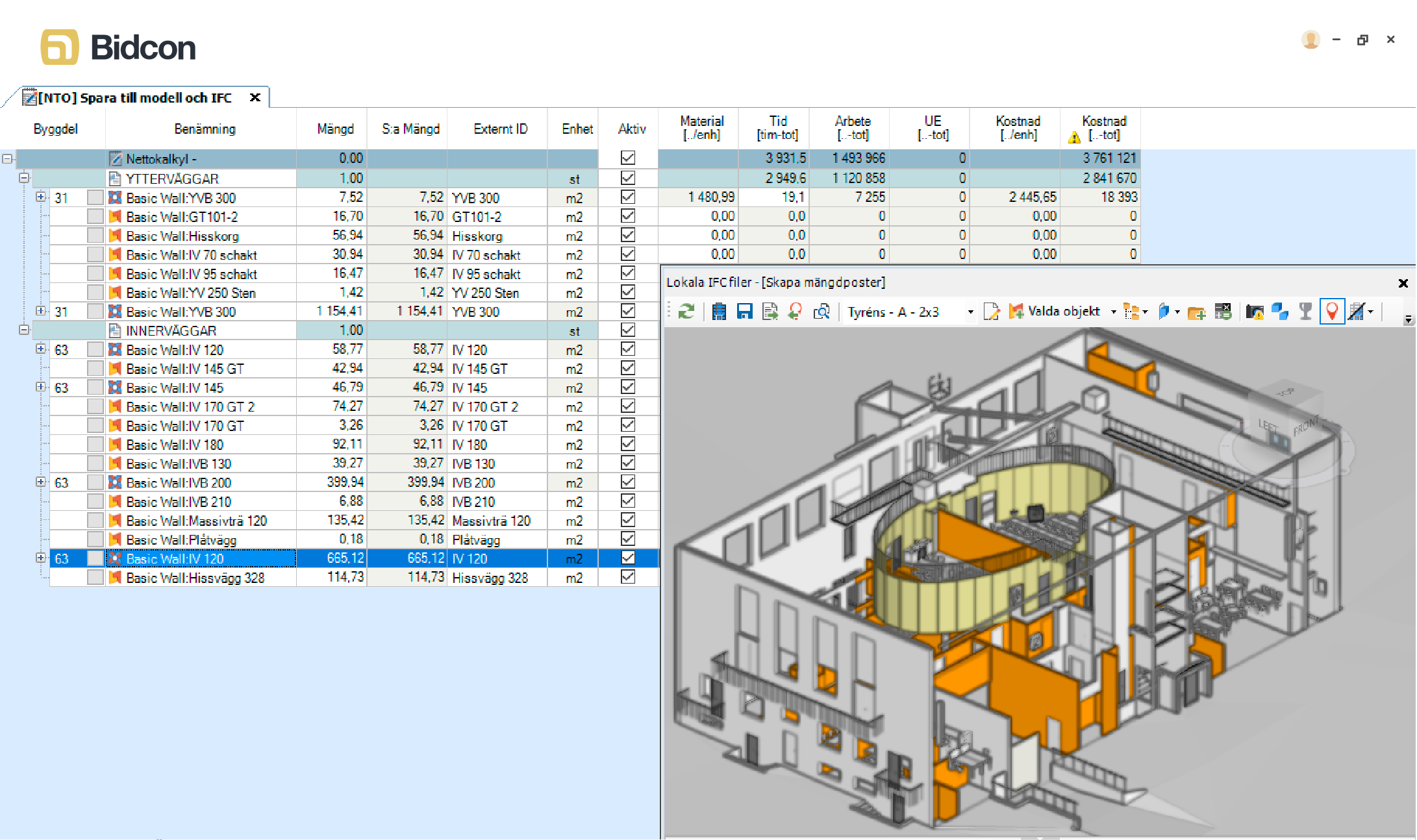Collapse the YTTERVÄGGAR group
This screenshot has width=1417, height=840.
click(24, 178)
